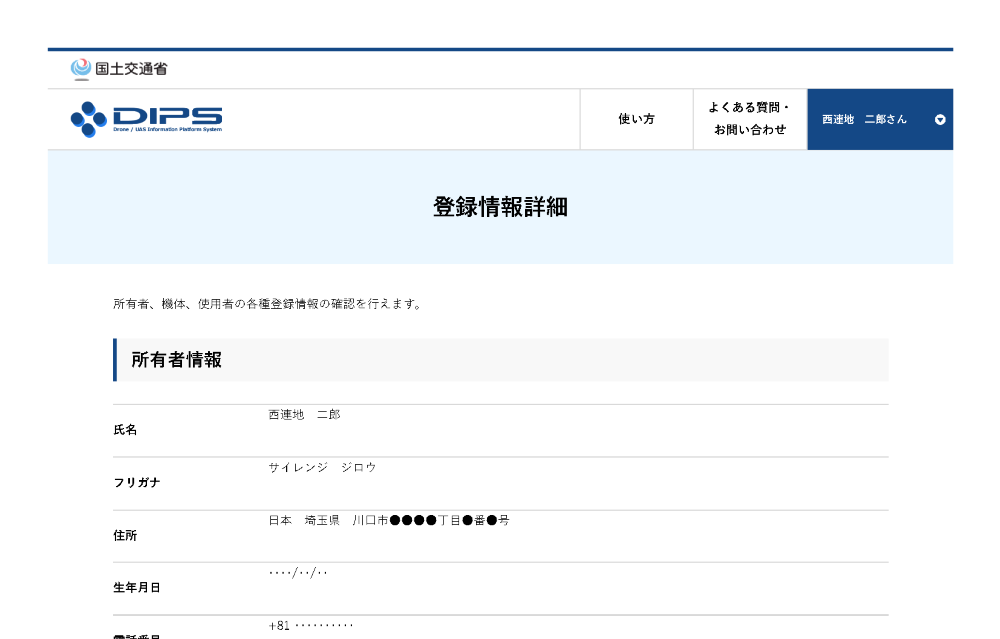
Task: Click 西連地 二郎さん account button
Action: [880, 119]
